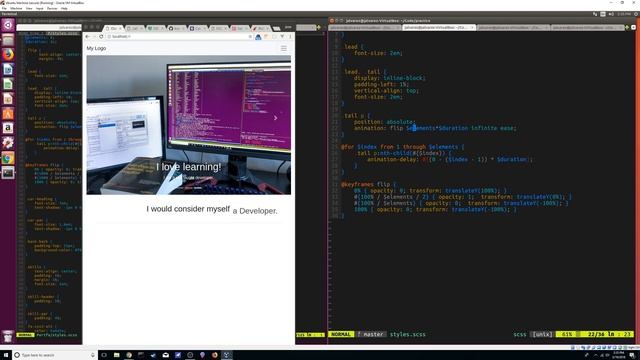Switch to the last Chrome tab with red icon
The width and height of the screenshot is (640, 360).
[262, 28]
